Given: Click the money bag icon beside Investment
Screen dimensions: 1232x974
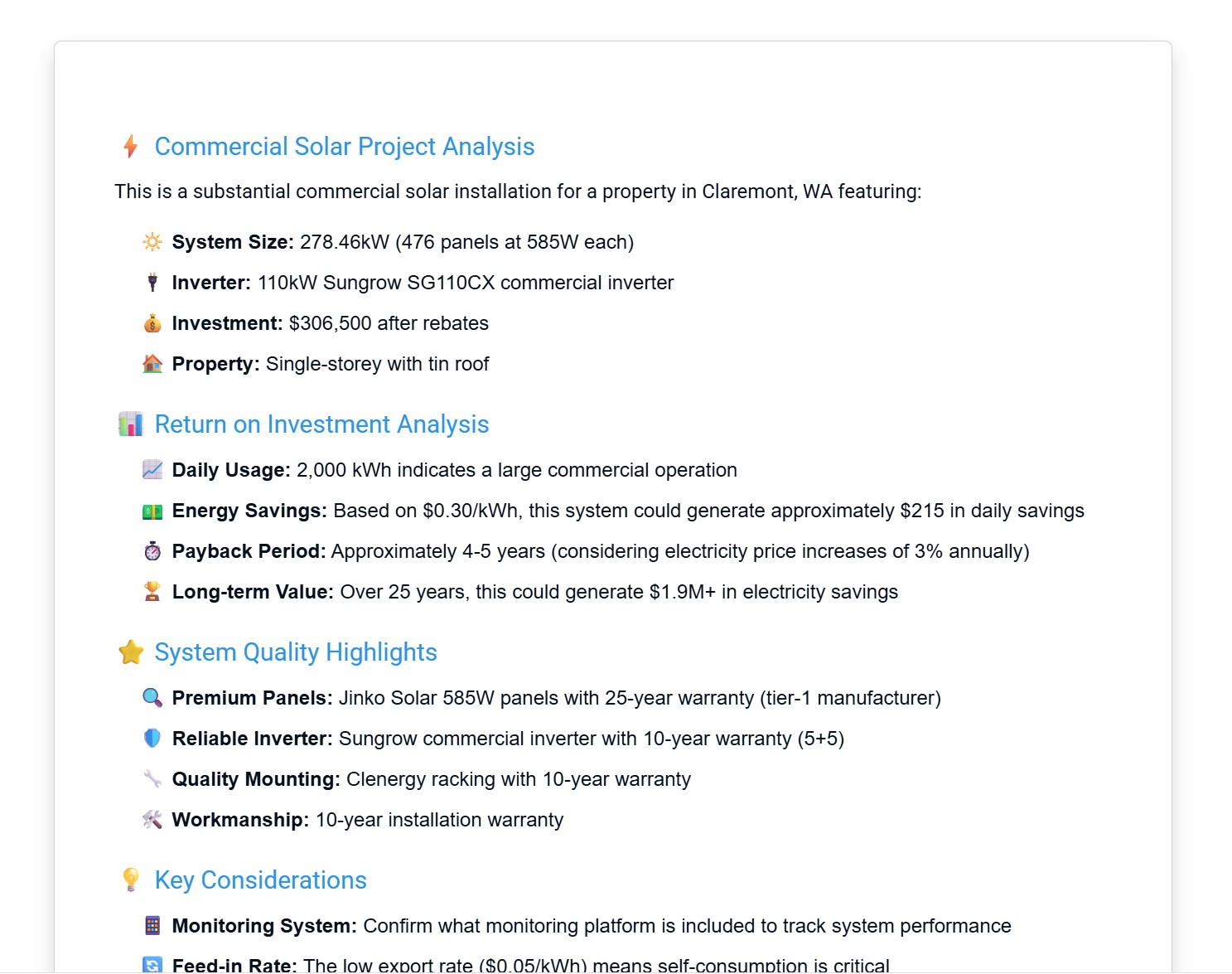Looking at the screenshot, I should 152,323.
